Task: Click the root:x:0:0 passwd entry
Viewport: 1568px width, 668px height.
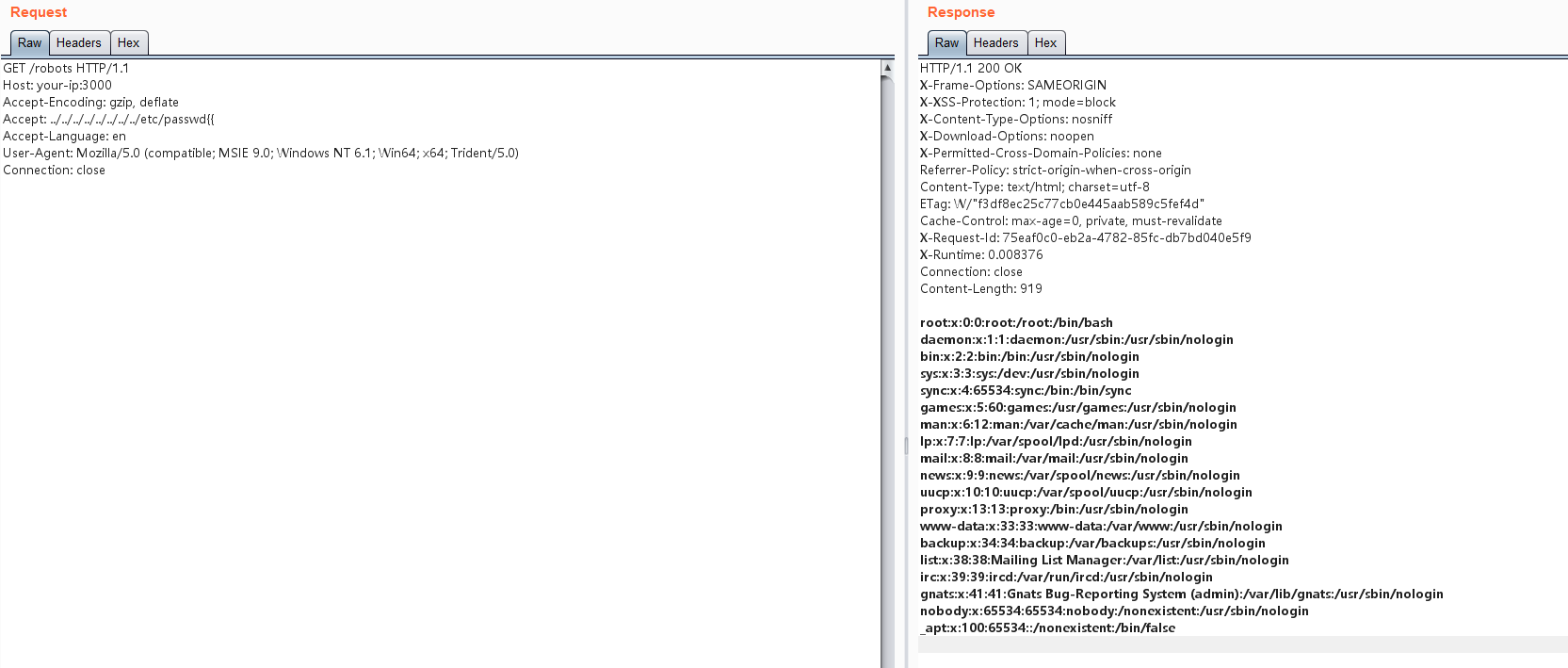Action: [1016, 323]
